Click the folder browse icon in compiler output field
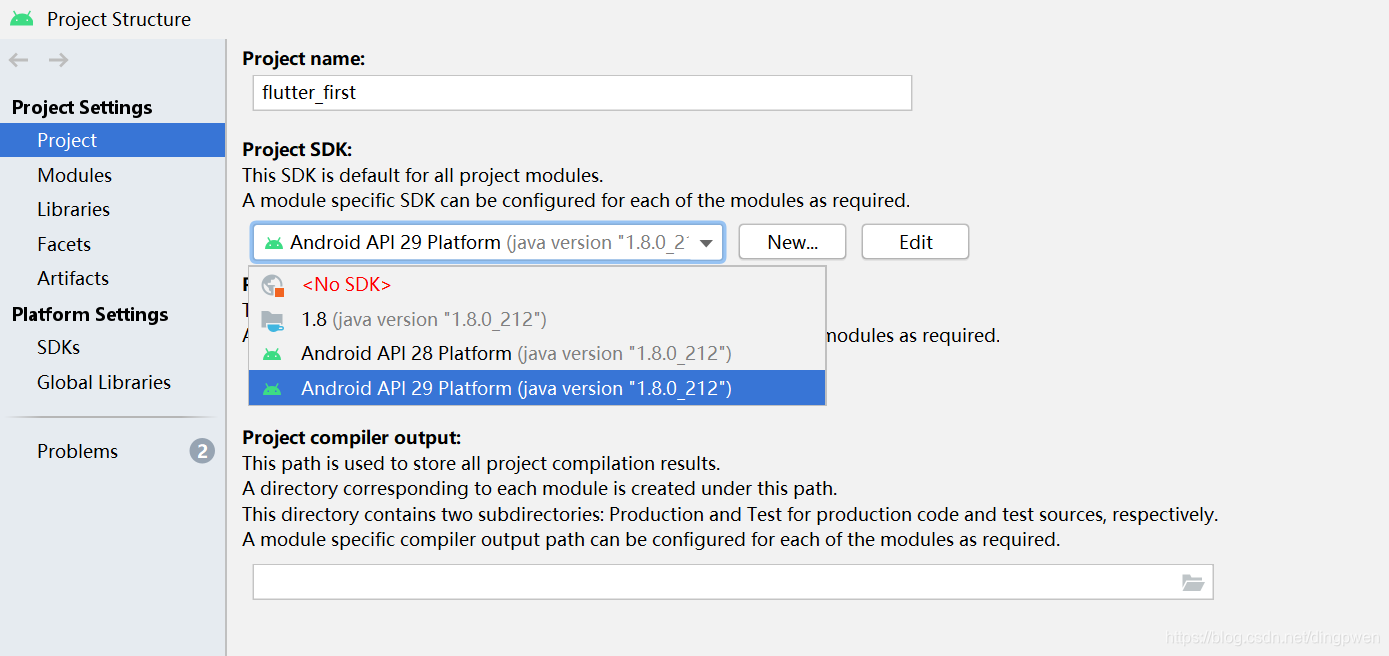The width and height of the screenshot is (1389, 656). point(1192,583)
